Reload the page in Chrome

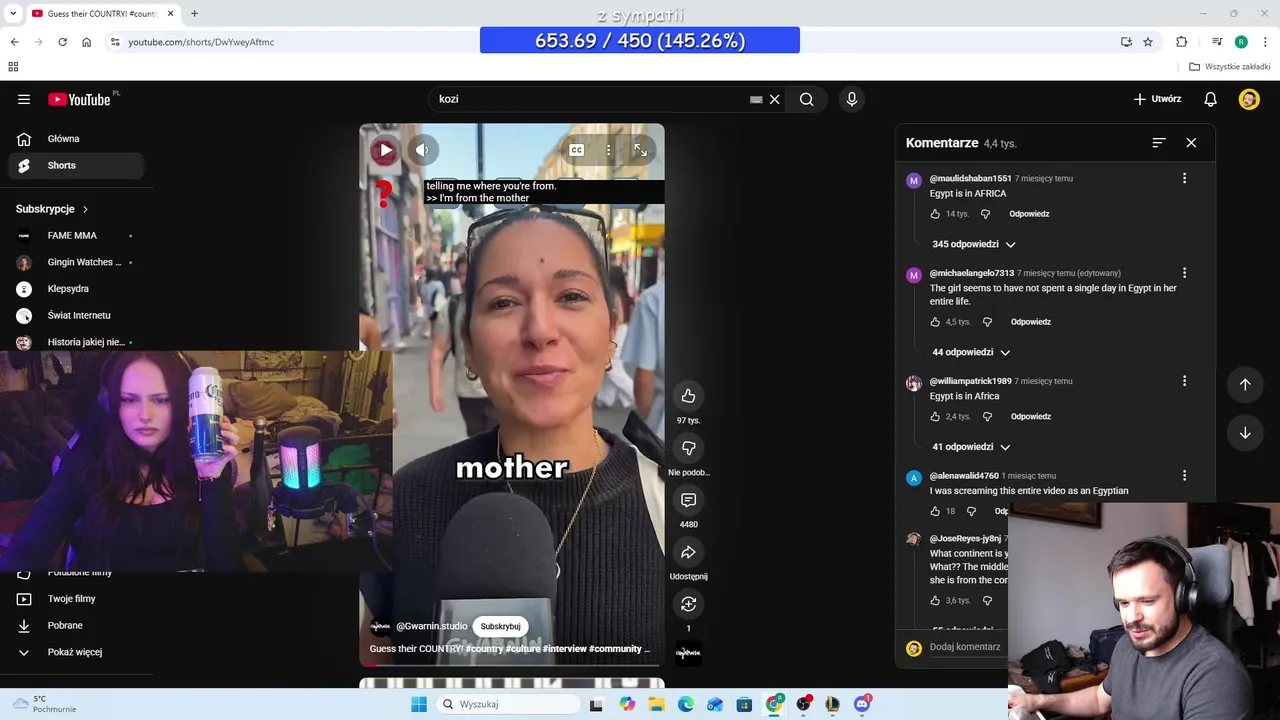(x=62, y=42)
